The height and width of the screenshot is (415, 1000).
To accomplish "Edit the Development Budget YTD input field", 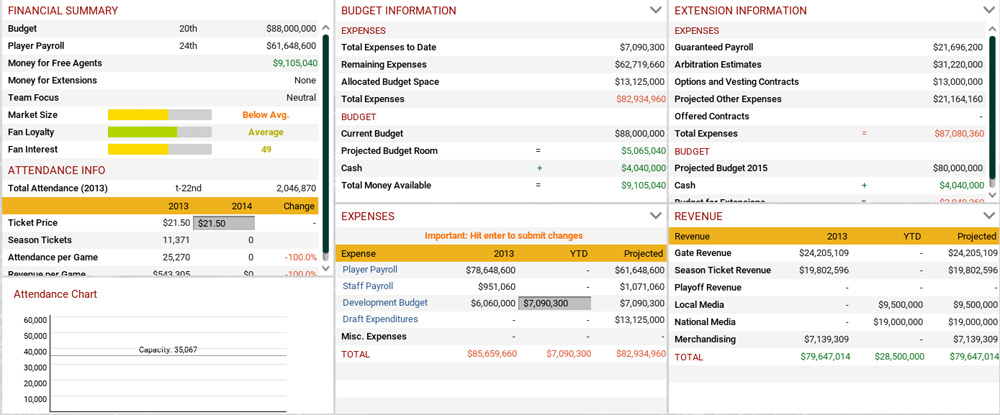I will (554, 303).
